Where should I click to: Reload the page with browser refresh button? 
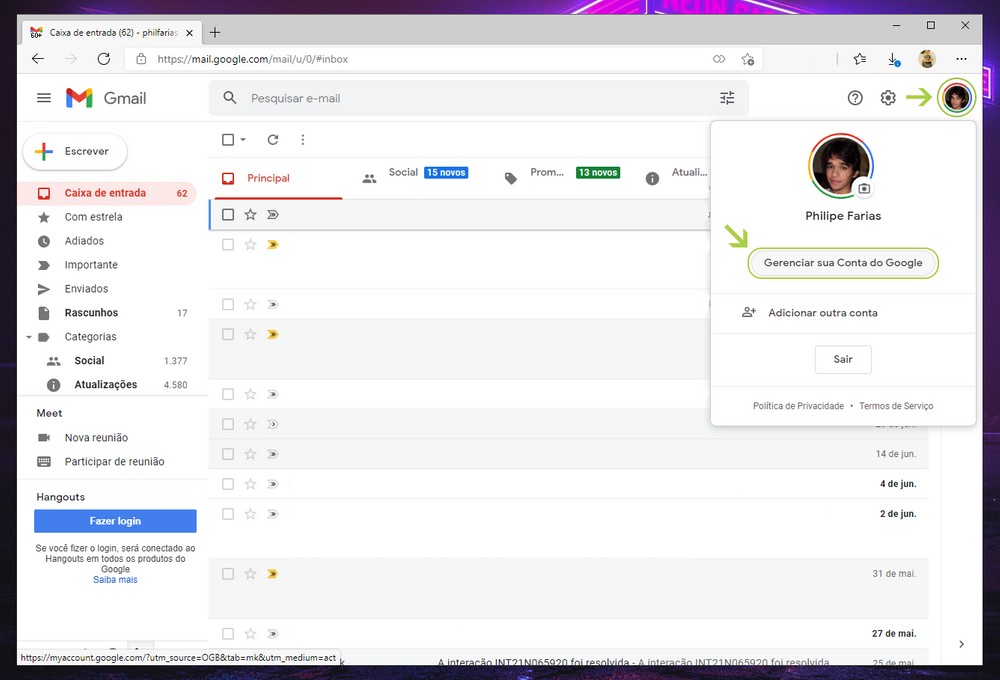(x=103, y=59)
